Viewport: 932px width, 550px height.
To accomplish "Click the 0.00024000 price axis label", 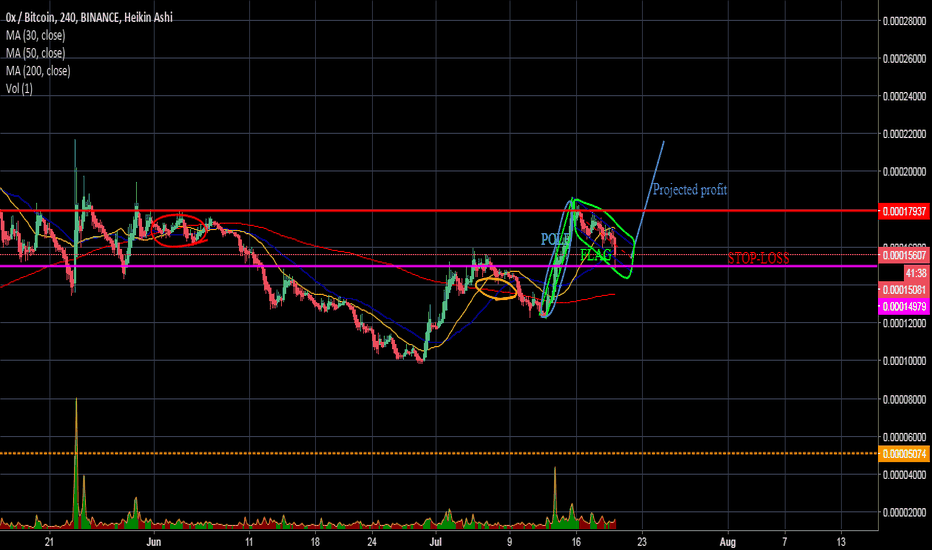I will (x=904, y=96).
